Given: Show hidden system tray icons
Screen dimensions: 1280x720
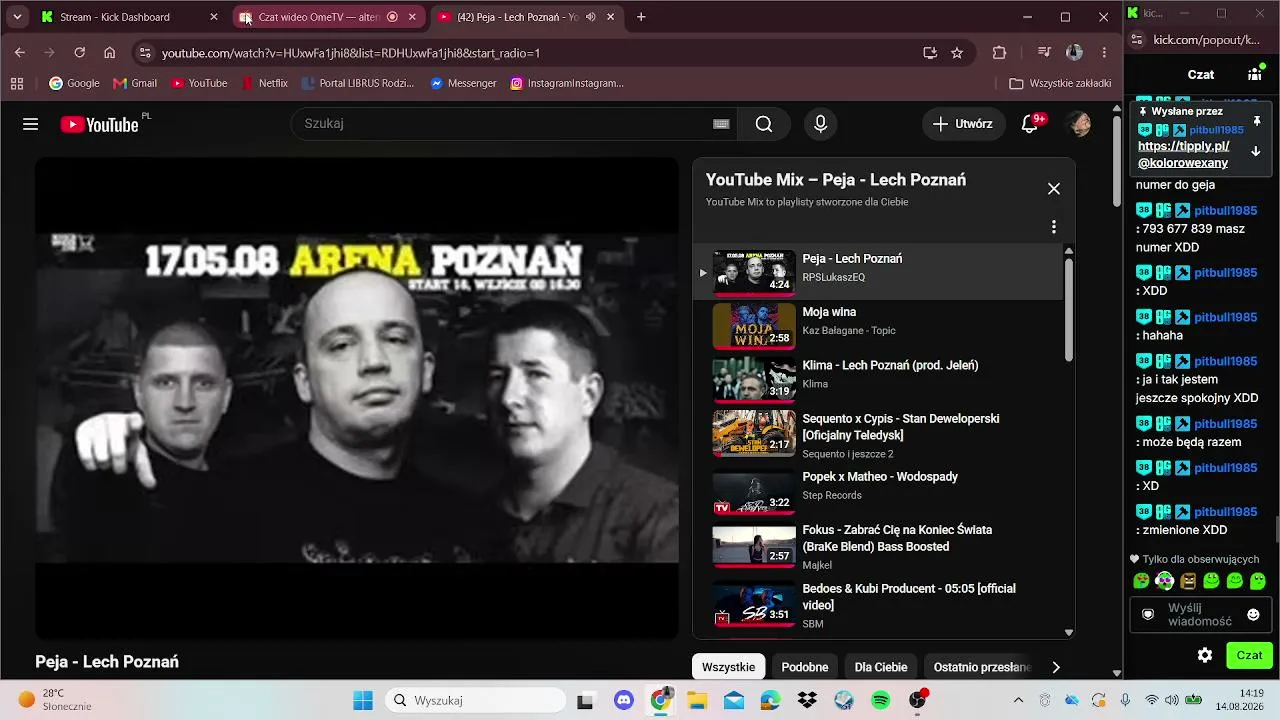Looking at the screenshot, I should coord(1018,700).
